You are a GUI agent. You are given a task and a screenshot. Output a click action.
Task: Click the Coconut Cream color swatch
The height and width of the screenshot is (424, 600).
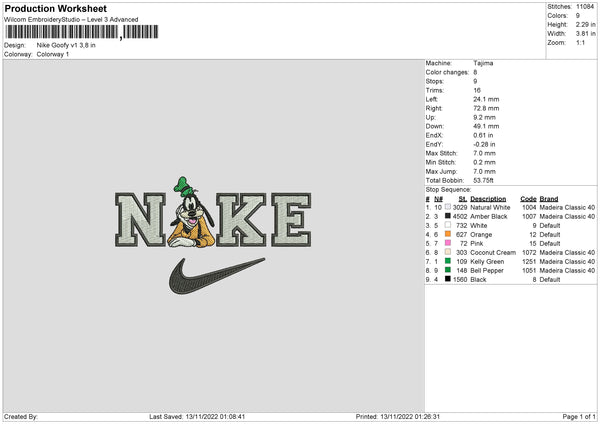pos(448,252)
